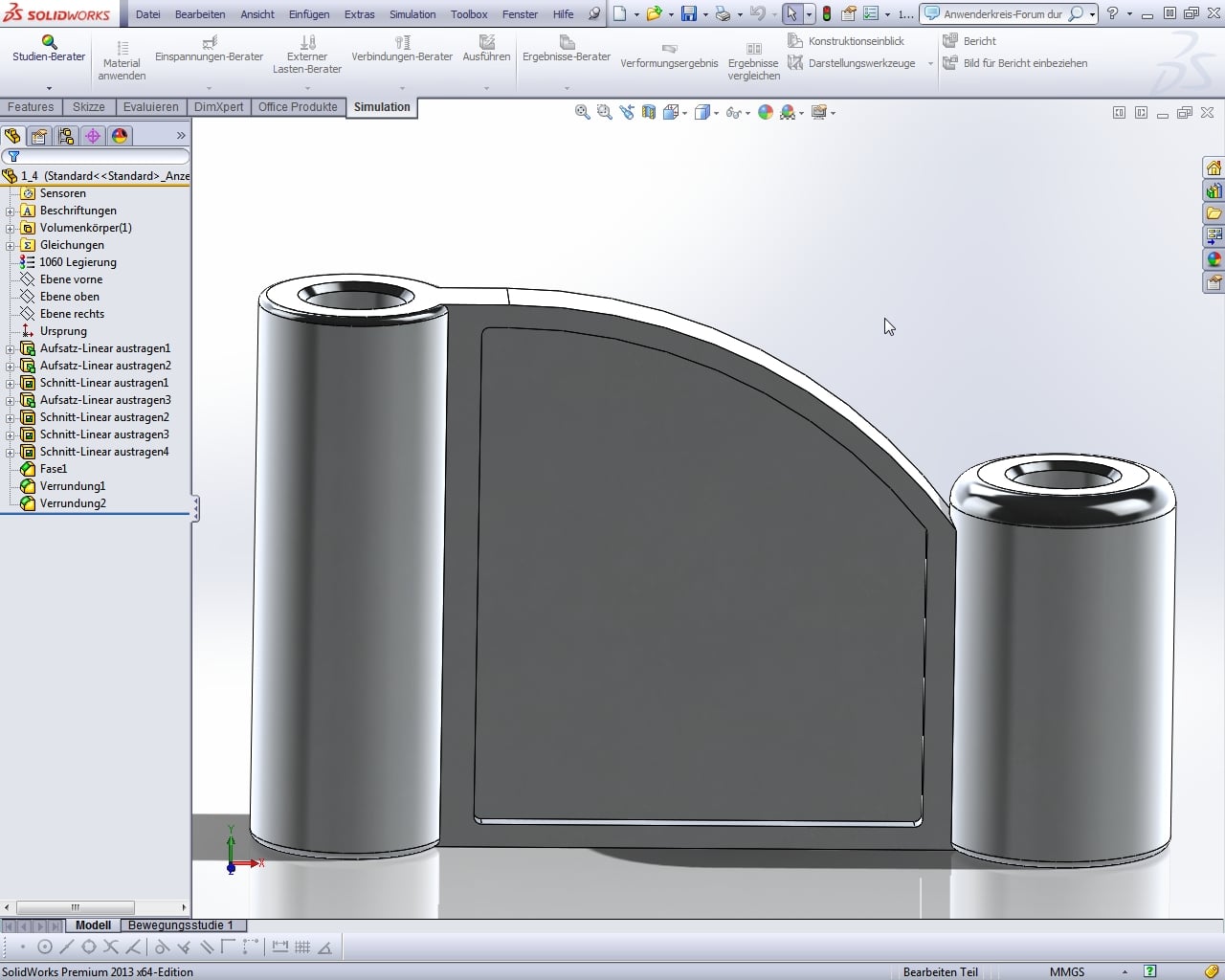
Task: Open the Edit Appearance color ball icon
Action: tap(765, 112)
